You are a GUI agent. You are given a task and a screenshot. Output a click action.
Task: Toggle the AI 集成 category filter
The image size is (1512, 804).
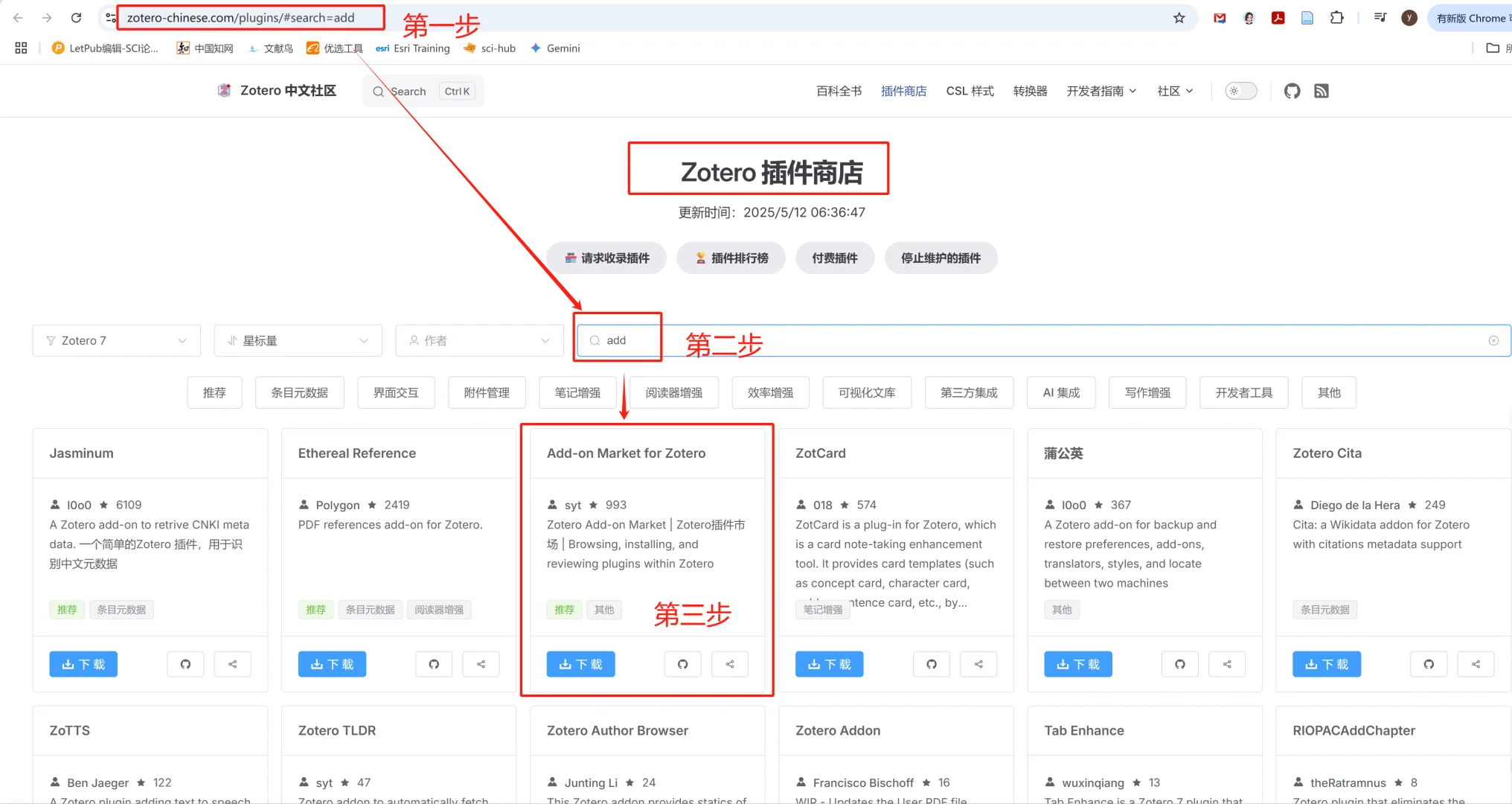pos(1061,392)
